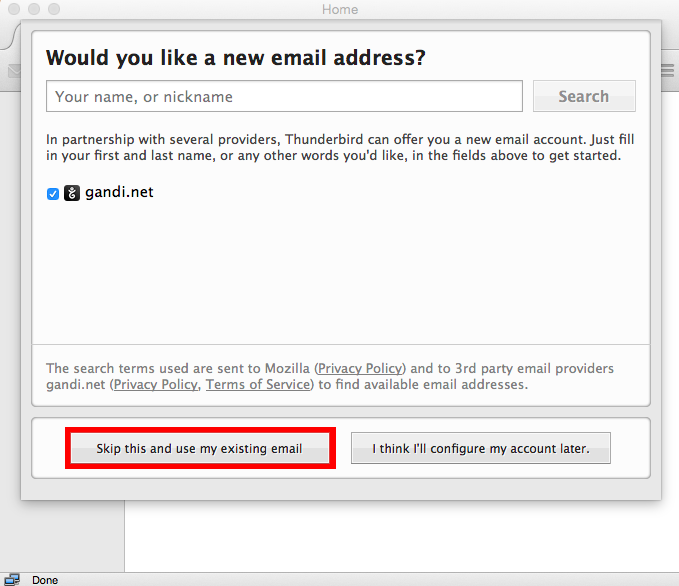679x586 pixels.
Task: Open the gandi.net Terms of Service link
Action: 258,385
